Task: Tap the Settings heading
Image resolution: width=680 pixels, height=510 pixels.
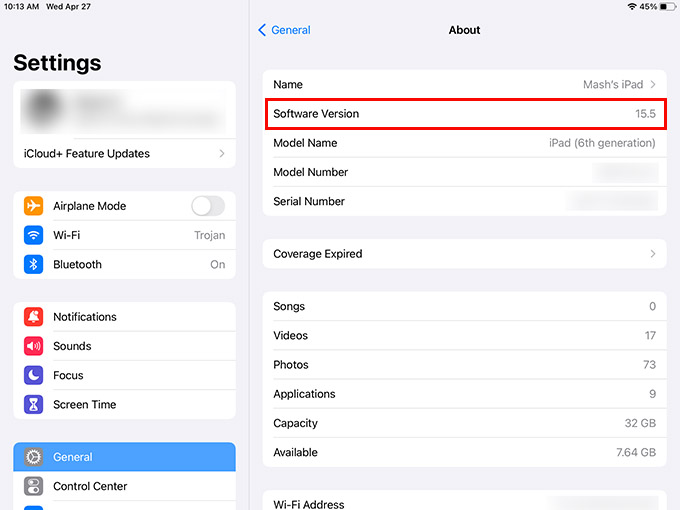Action: (x=57, y=63)
